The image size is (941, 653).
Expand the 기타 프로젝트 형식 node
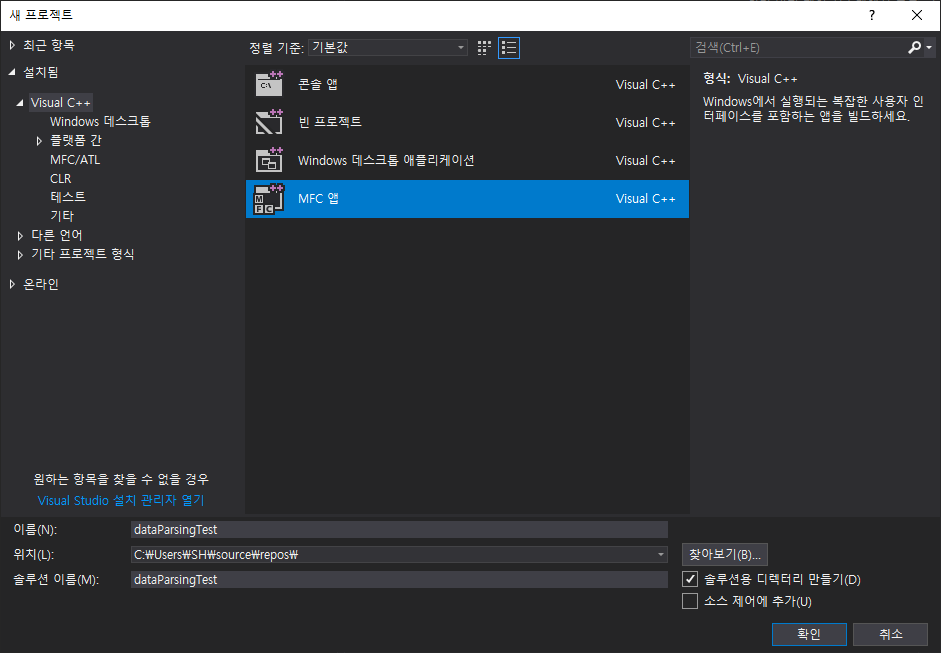coord(20,254)
